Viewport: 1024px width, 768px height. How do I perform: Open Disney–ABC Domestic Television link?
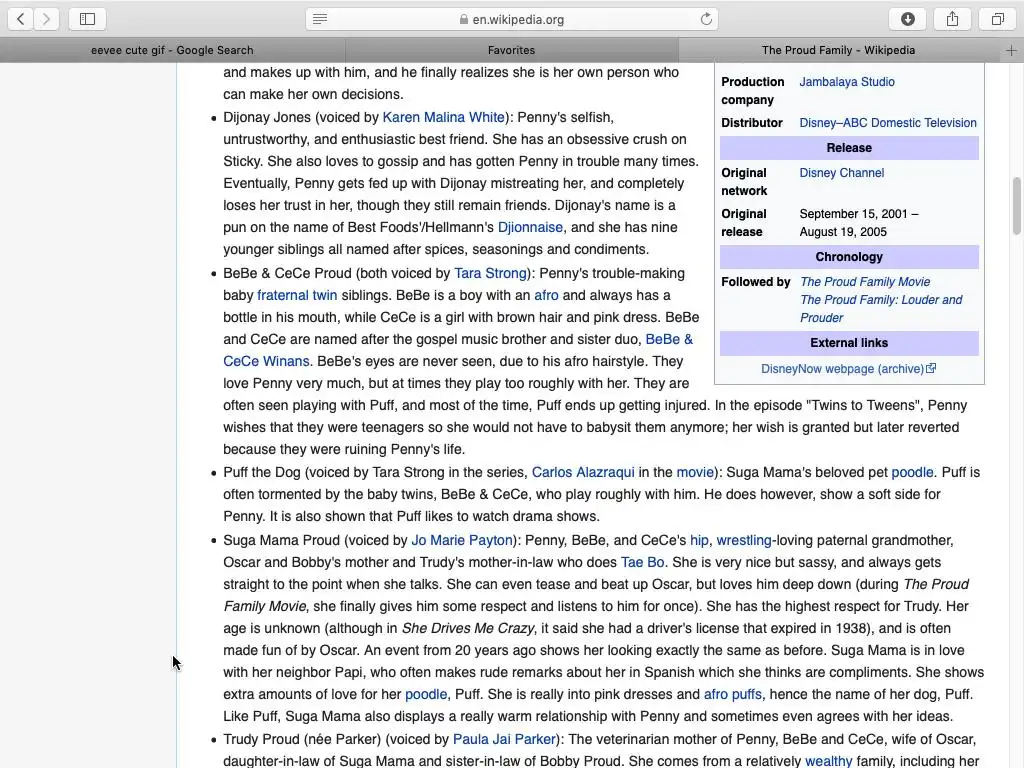[888, 123]
